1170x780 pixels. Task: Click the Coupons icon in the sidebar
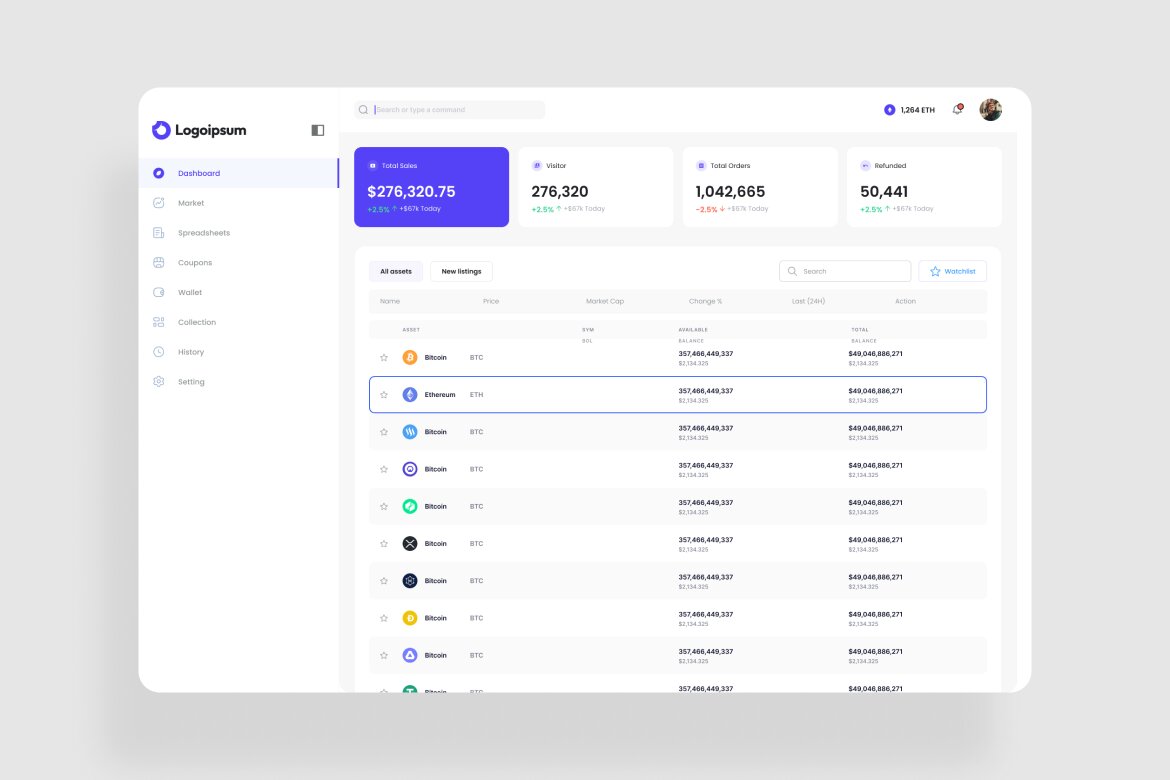coord(158,262)
